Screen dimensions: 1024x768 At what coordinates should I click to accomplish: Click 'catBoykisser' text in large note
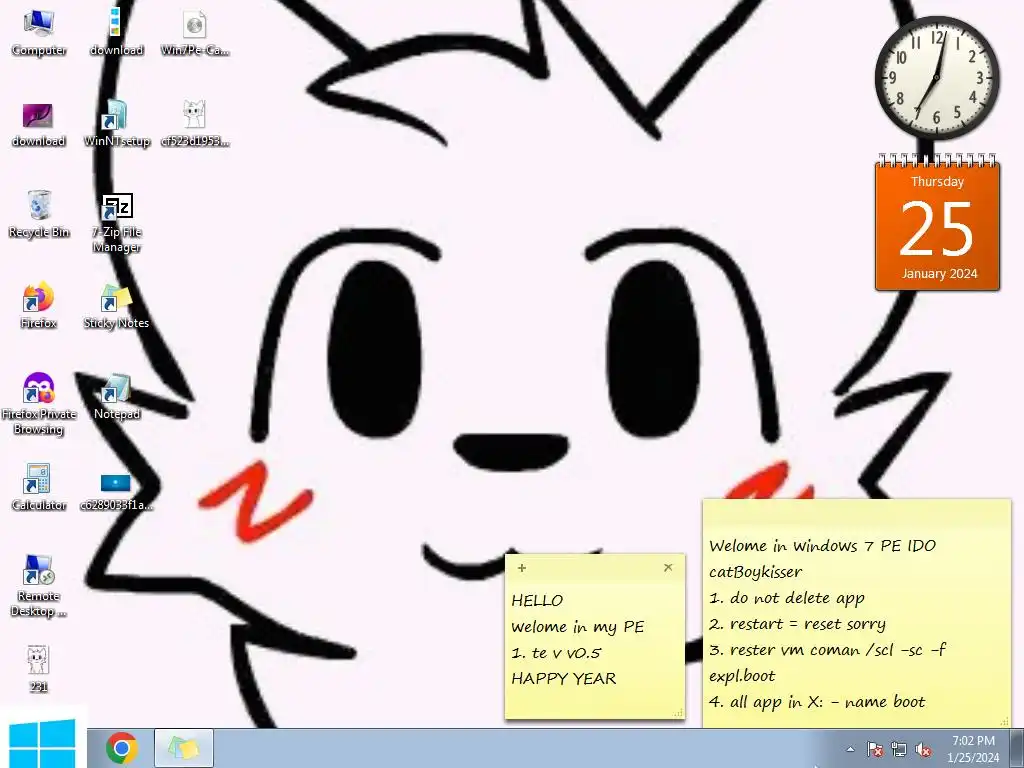(x=756, y=572)
